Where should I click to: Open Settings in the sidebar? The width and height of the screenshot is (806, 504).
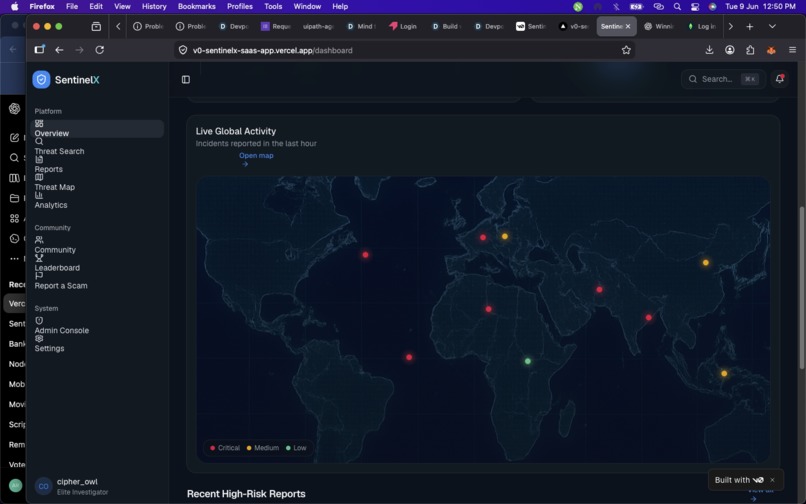click(x=49, y=349)
